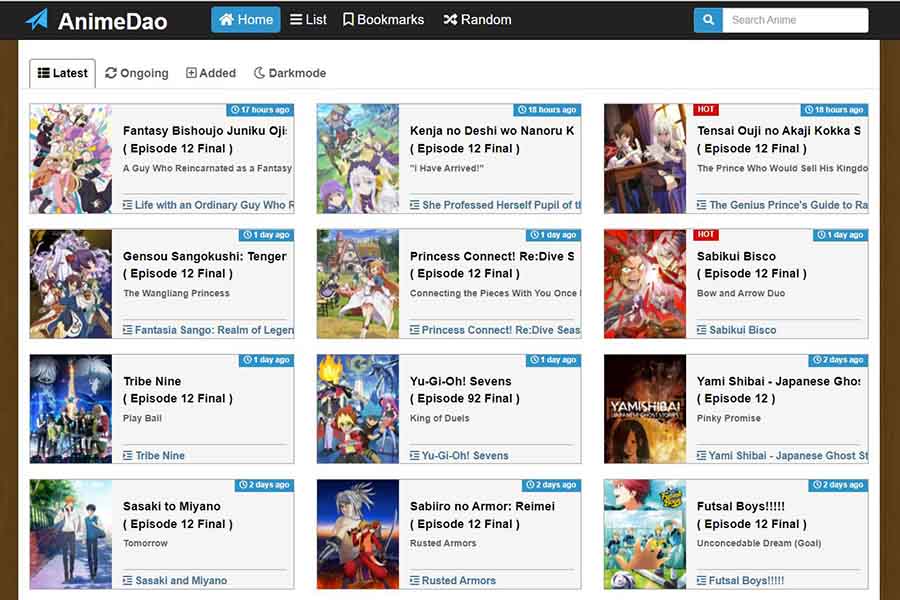Open Tribe Nine episode title
This screenshot has width=900, height=600.
(x=178, y=389)
